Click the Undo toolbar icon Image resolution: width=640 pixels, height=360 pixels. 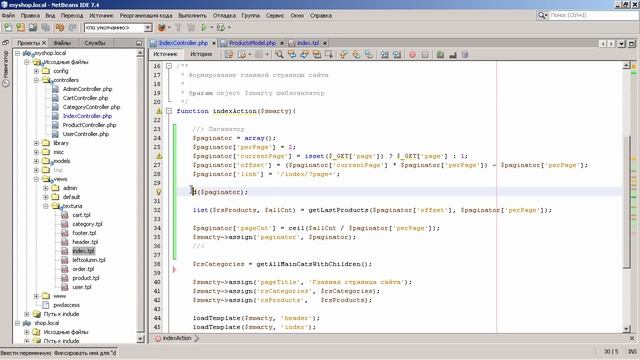click(x=60, y=28)
